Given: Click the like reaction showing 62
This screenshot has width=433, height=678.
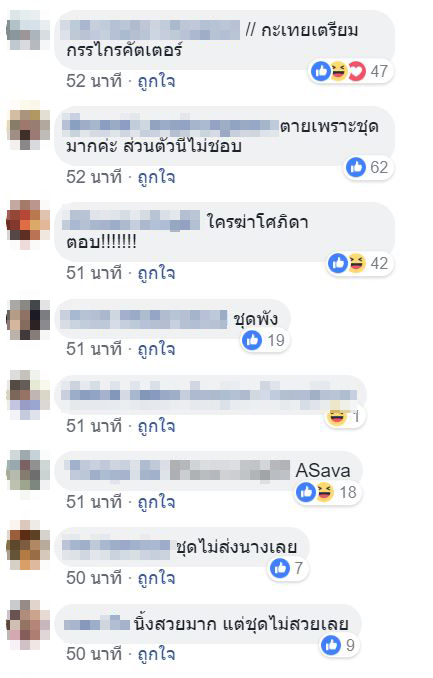Looking at the screenshot, I should [x=369, y=167].
